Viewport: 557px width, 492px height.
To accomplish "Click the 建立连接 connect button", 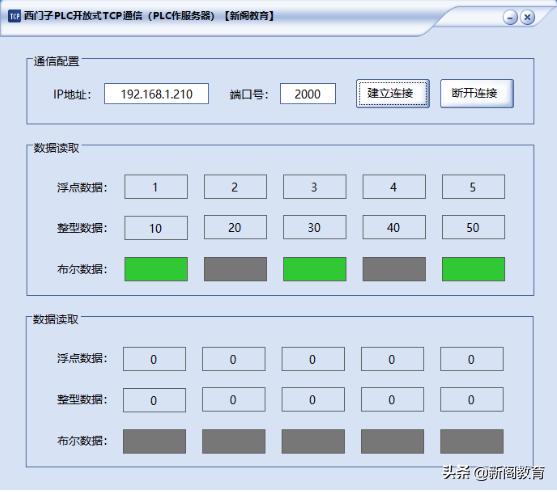I will [x=393, y=93].
